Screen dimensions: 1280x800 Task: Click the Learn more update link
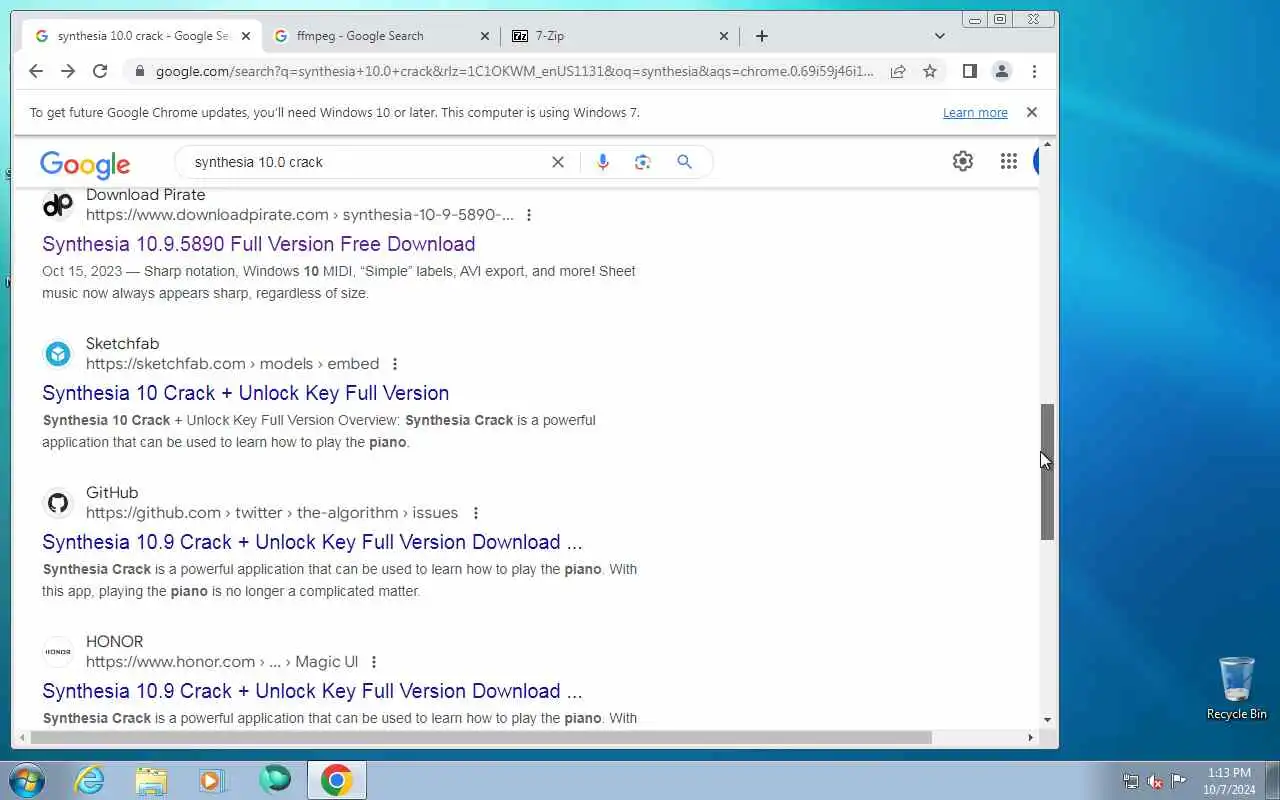pyautogui.click(x=975, y=113)
